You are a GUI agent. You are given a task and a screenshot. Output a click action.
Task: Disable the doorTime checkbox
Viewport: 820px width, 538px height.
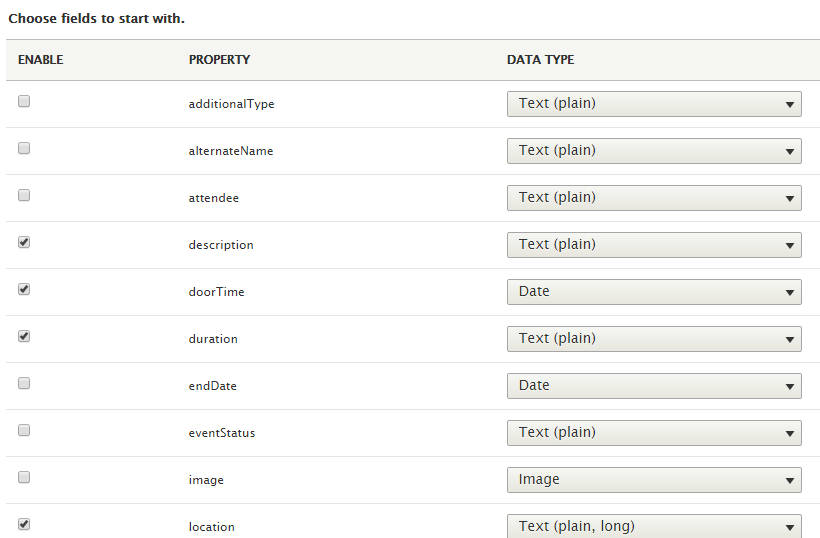tap(24, 289)
